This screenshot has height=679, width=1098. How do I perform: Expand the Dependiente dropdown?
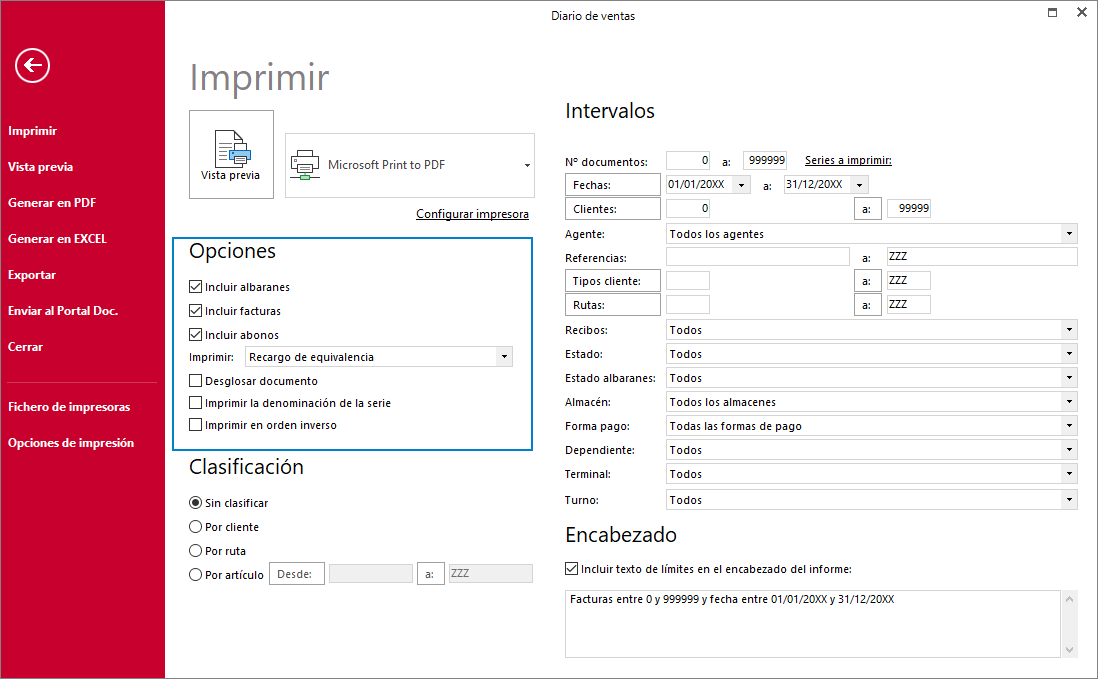coord(1069,450)
